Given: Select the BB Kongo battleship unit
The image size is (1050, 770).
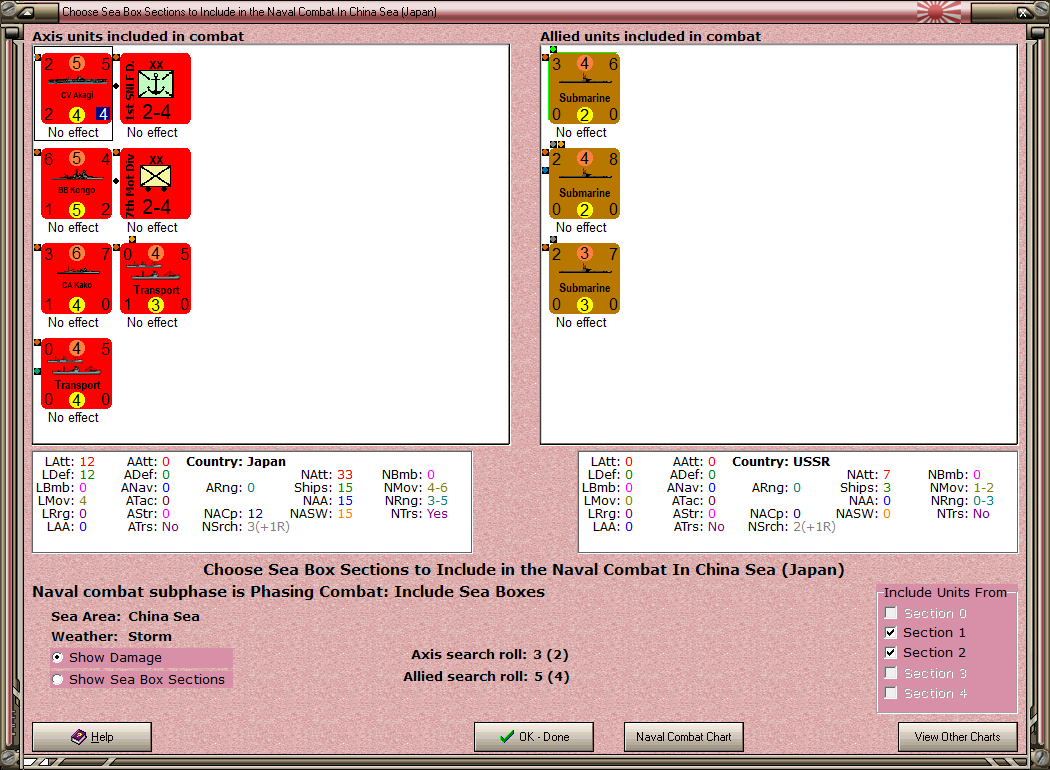Looking at the screenshot, I should (76, 184).
